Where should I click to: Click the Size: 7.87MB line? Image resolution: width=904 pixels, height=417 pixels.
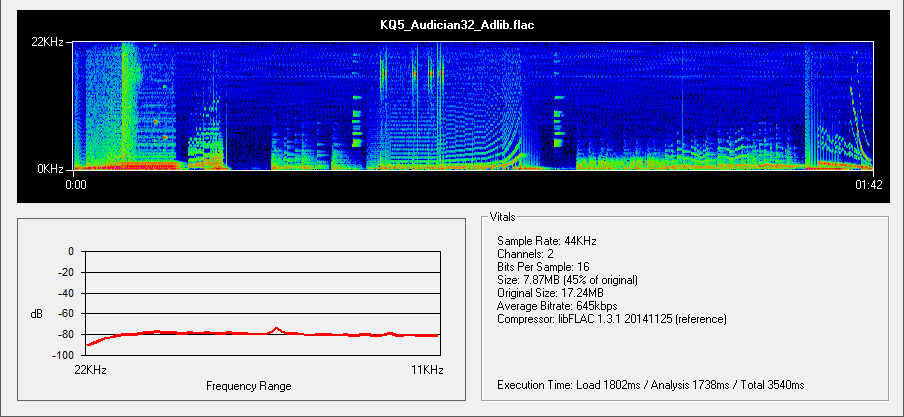pos(567,280)
